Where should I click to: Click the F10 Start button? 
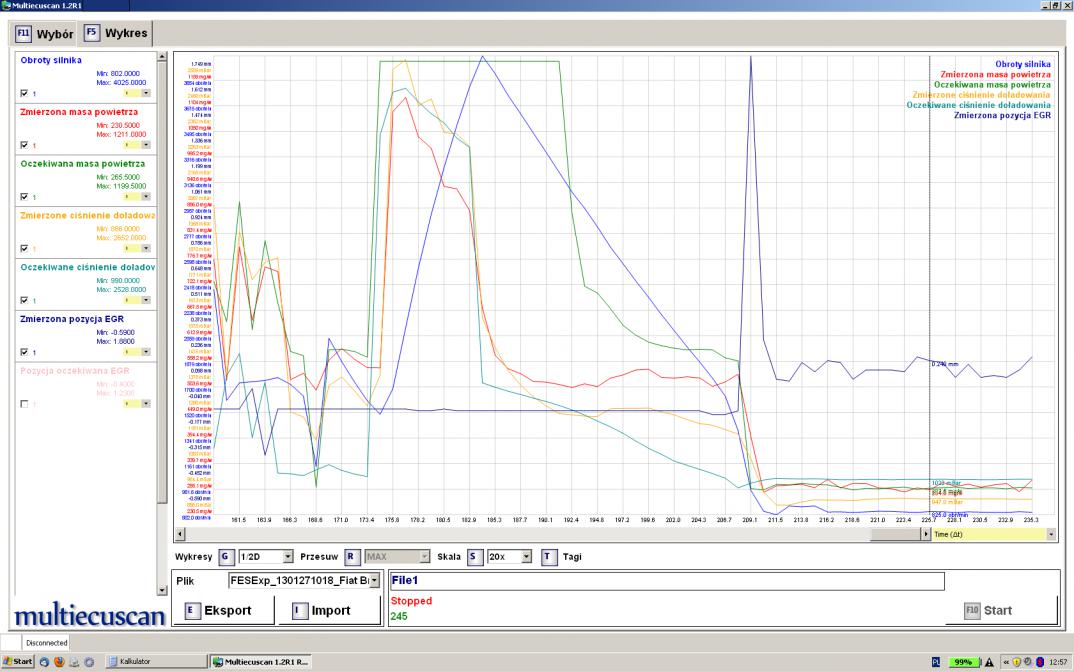click(1000, 610)
